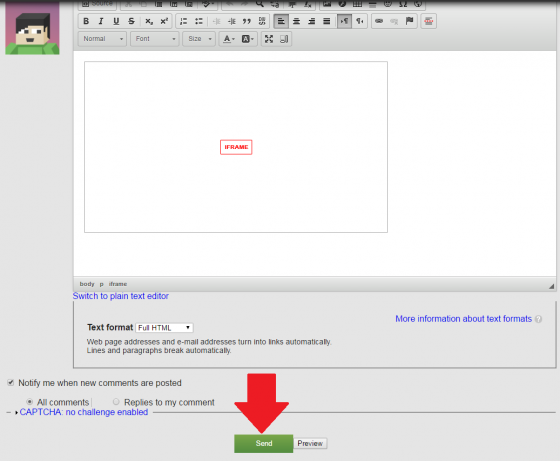The width and height of the screenshot is (560, 461).
Task: Open the Text format Full HTML dropdown
Action: coord(165,328)
